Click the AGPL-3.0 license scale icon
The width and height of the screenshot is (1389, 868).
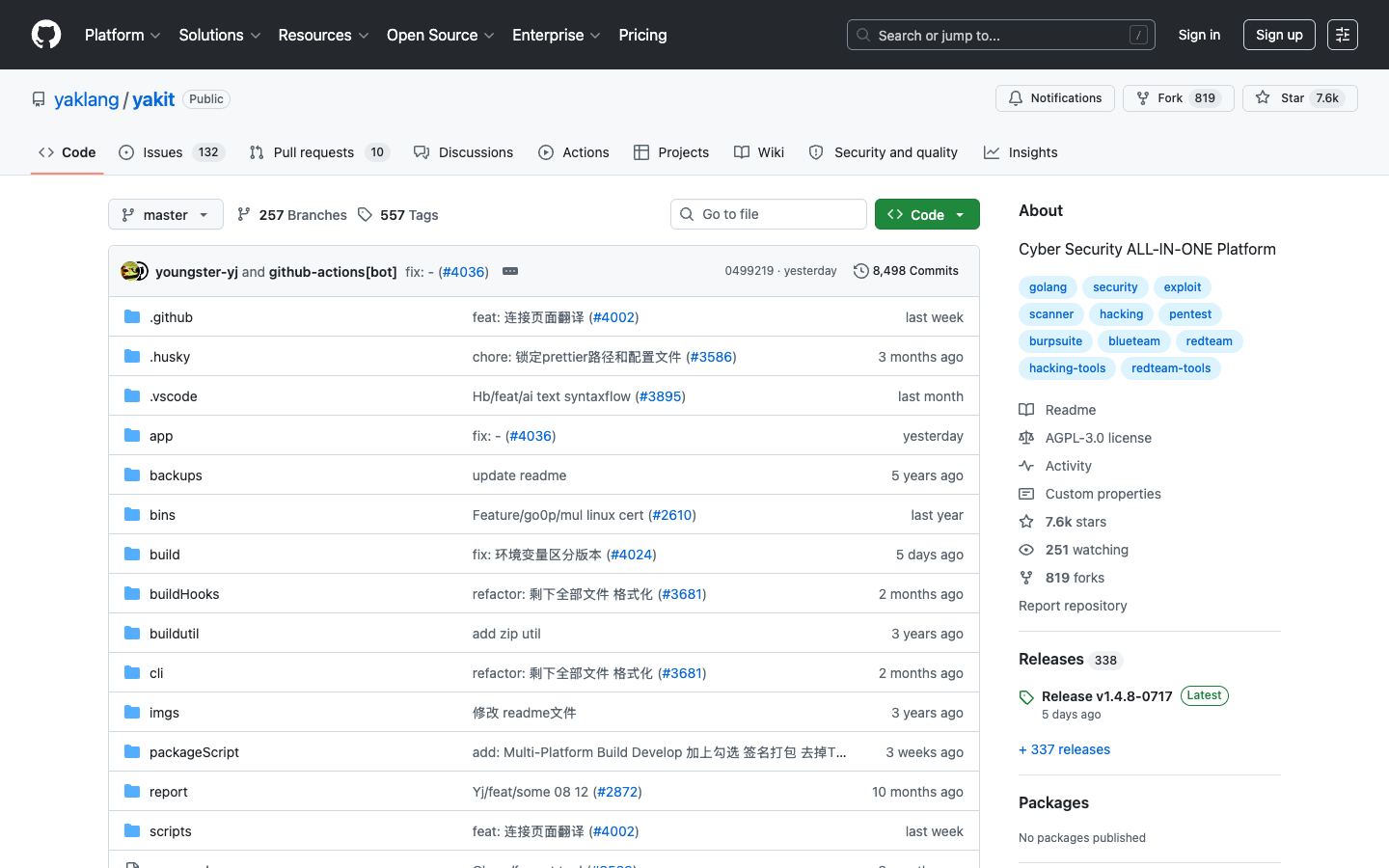1026,438
